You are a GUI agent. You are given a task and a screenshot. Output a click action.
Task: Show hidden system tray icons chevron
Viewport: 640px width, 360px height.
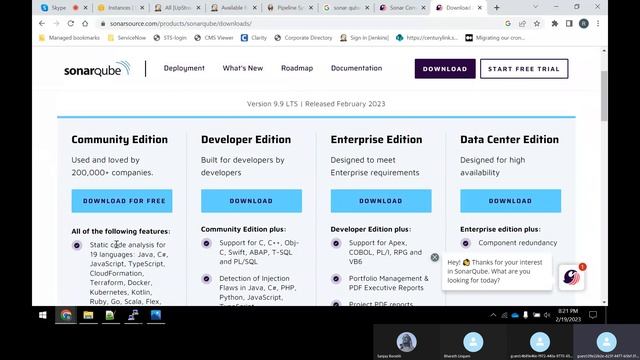pos(493,315)
